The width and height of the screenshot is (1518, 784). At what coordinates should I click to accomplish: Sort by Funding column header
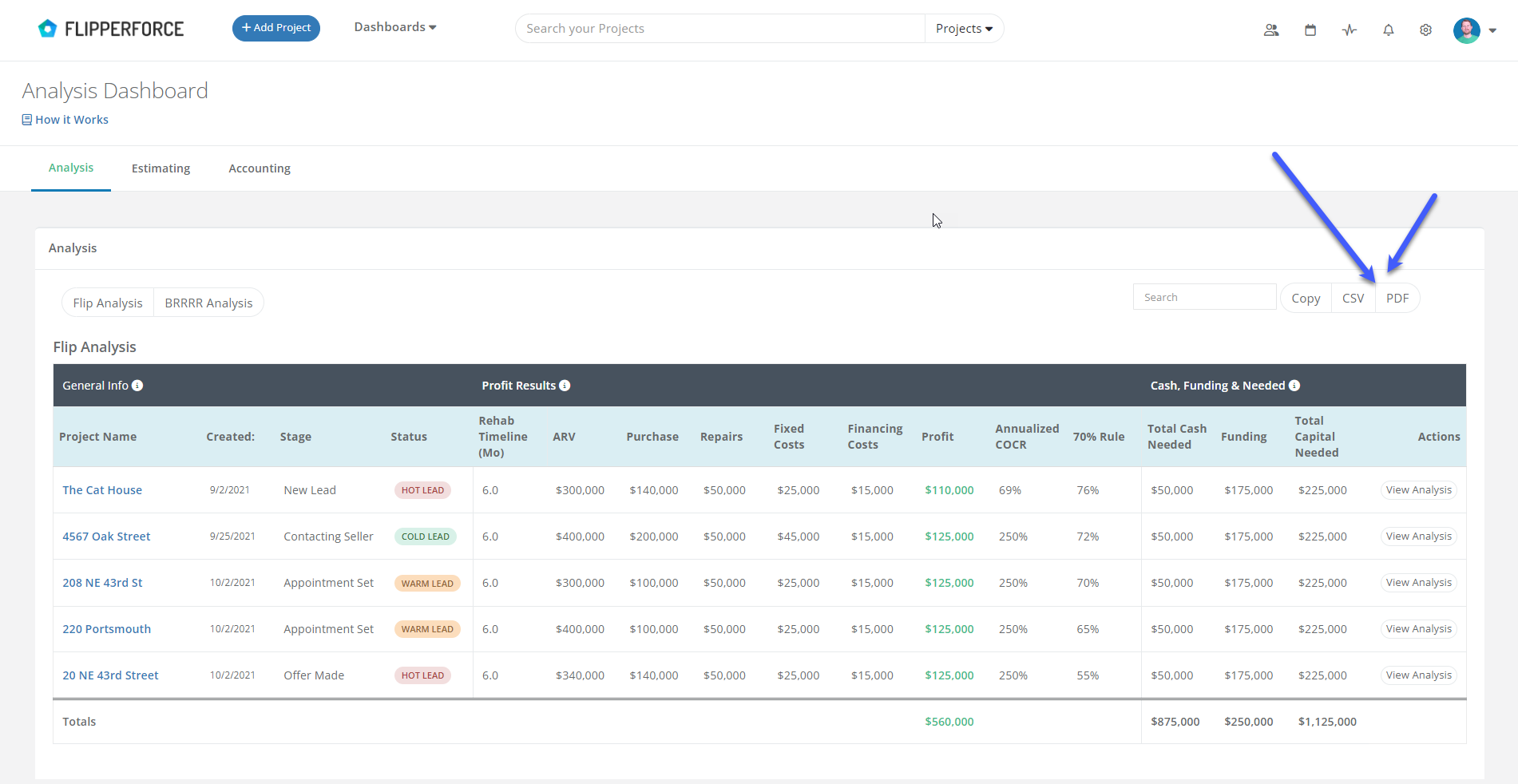click(1243, 437)
